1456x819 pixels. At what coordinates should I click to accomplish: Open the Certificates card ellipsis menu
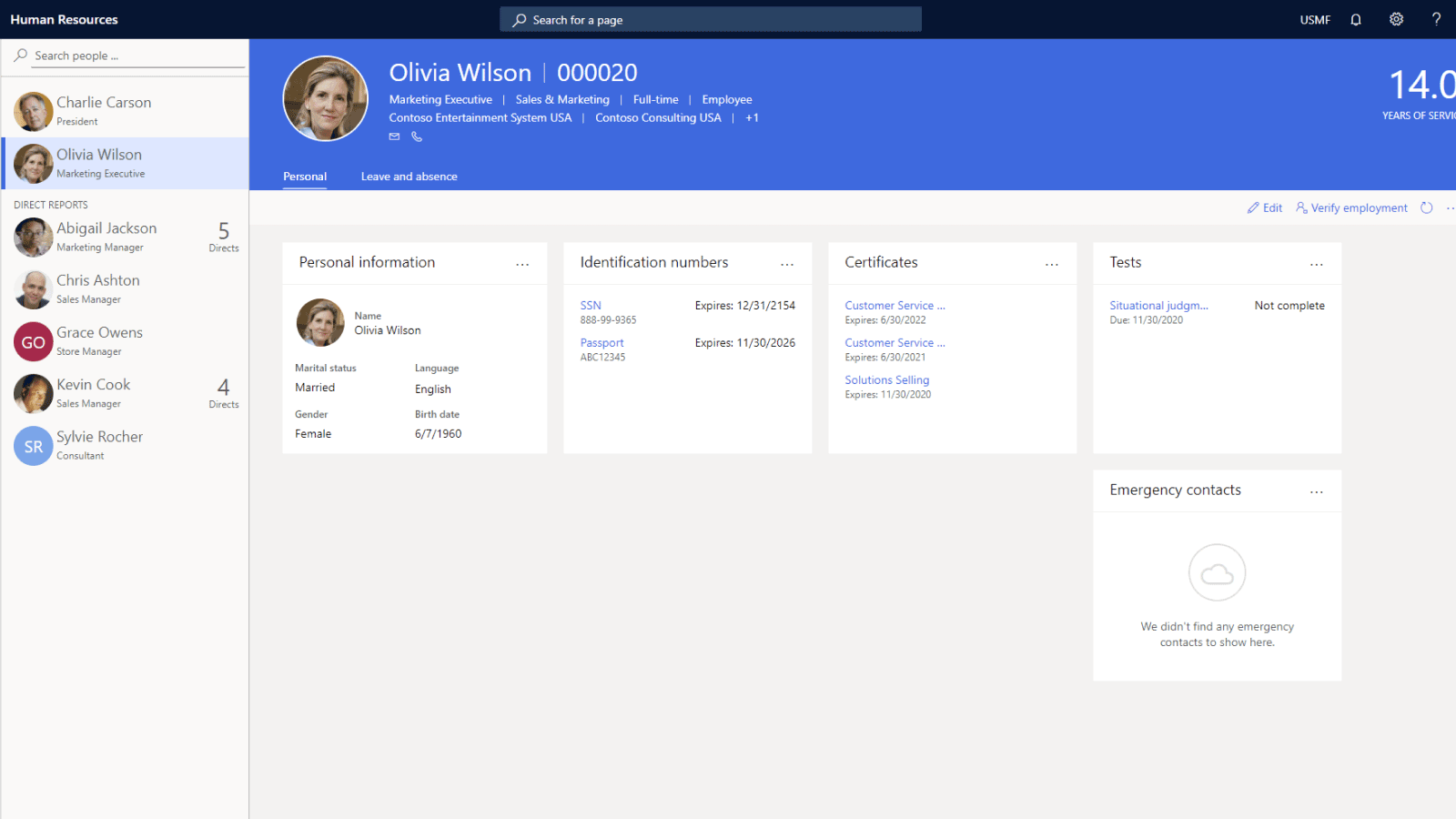1052,264
